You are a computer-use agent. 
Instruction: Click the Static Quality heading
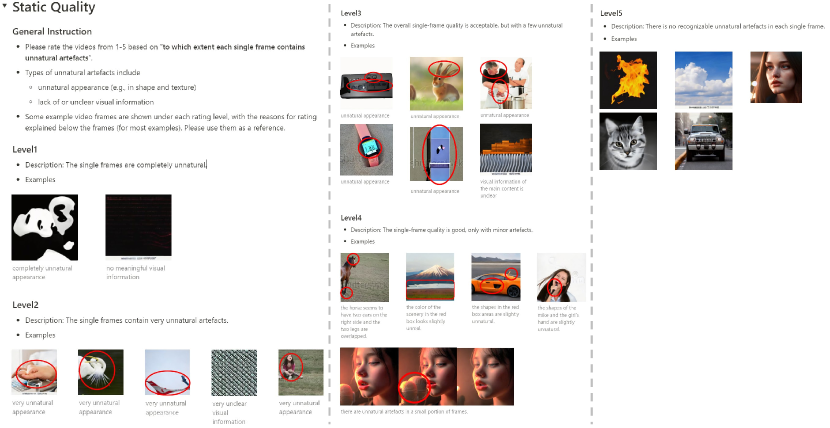(53, 7)
